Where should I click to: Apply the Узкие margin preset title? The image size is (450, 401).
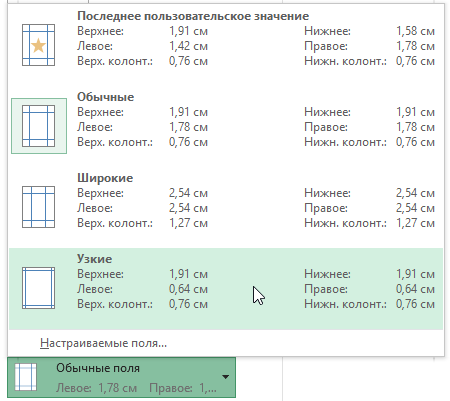[94, 259]
